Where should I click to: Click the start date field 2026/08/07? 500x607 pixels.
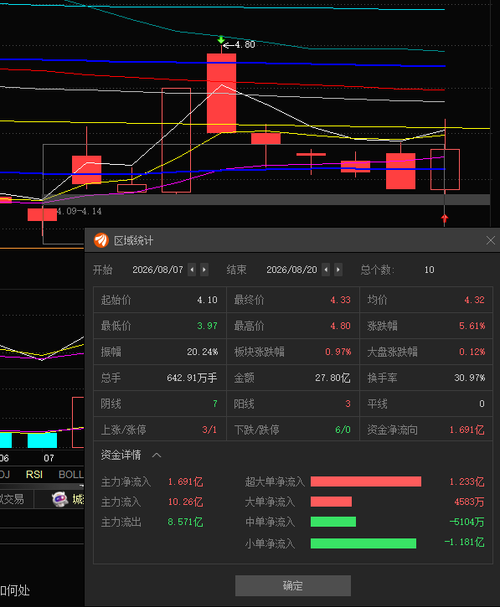coord(158,269)
